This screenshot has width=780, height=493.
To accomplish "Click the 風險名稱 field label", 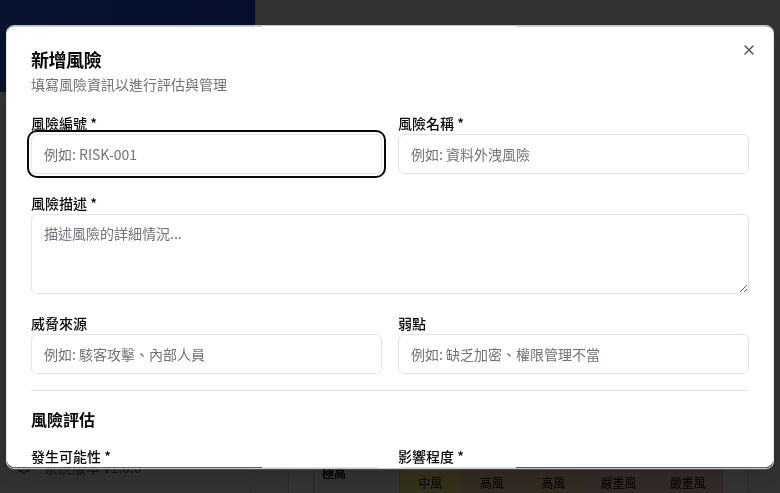I will tap(430, 124).
